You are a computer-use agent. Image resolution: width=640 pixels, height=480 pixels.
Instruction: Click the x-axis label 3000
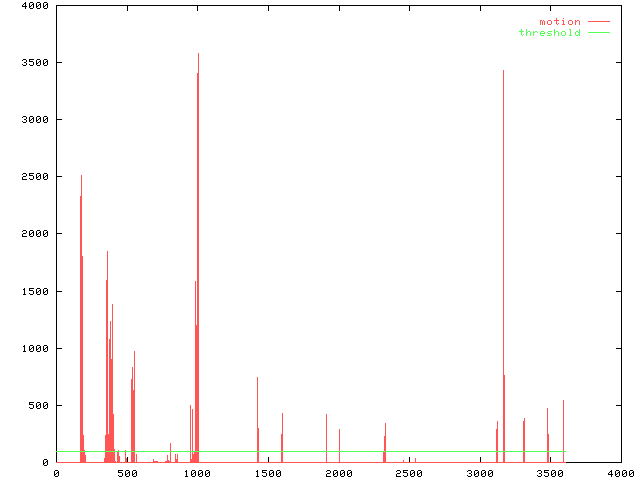point(479,473)
